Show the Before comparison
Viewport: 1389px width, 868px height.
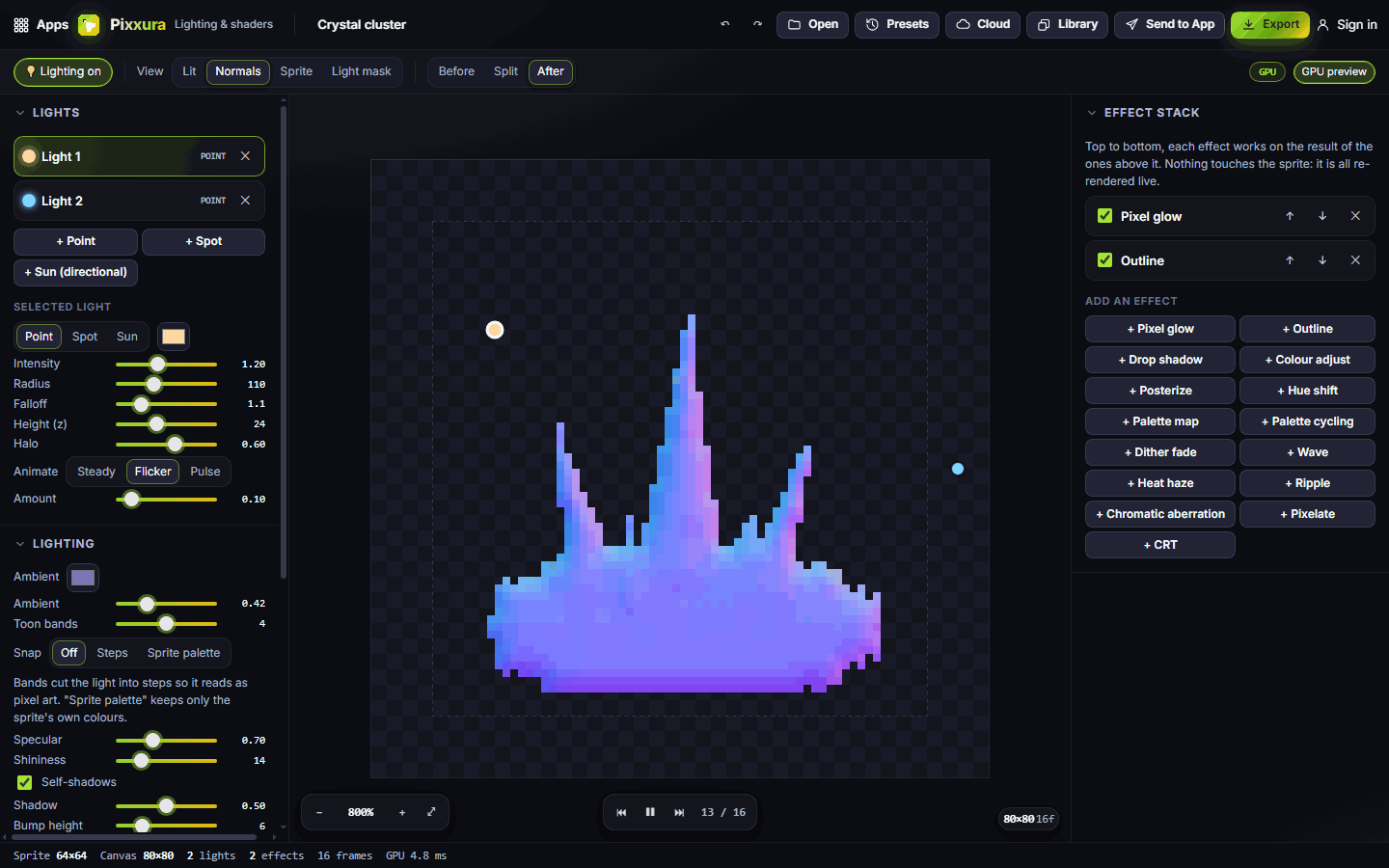[x=456, y=71]
